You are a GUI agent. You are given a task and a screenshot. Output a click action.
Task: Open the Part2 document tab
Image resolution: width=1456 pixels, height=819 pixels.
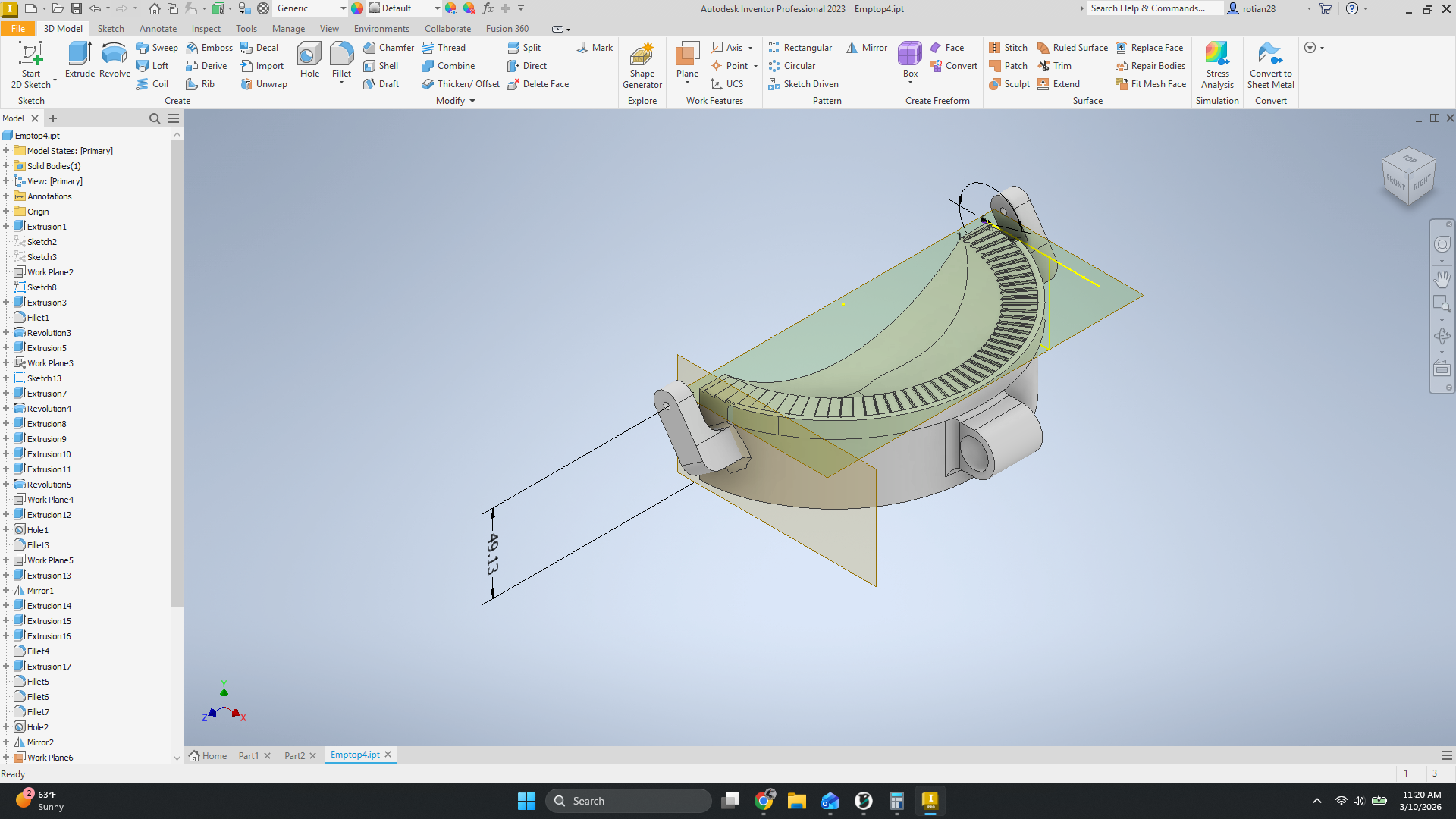click(x=294, y=755)
